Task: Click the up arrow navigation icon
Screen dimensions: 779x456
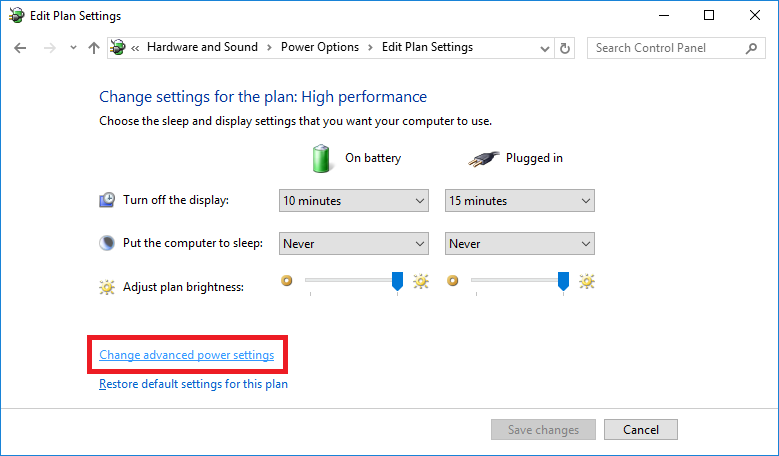Action: pos(93,48)
